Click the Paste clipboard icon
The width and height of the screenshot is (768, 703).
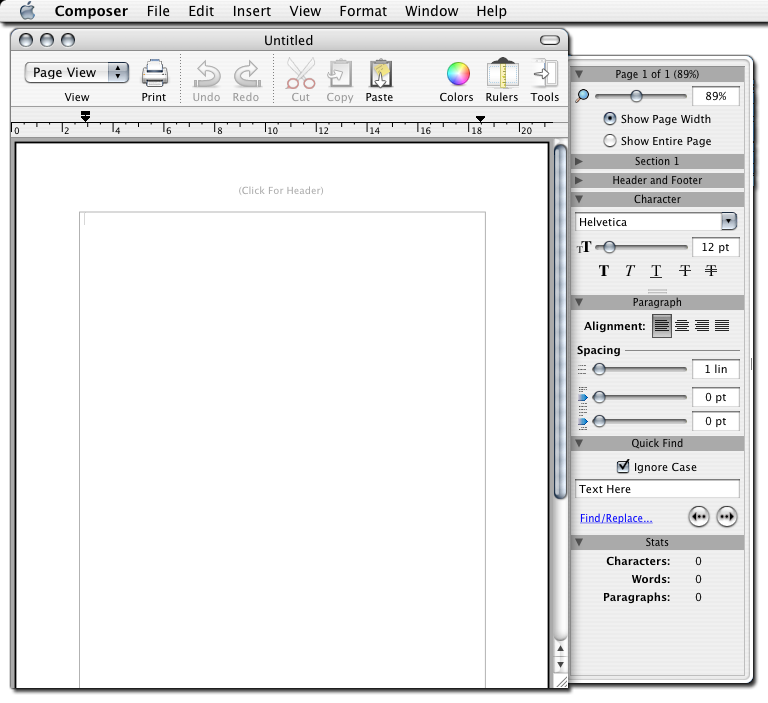pyautogui.click(x=380, y=74)
